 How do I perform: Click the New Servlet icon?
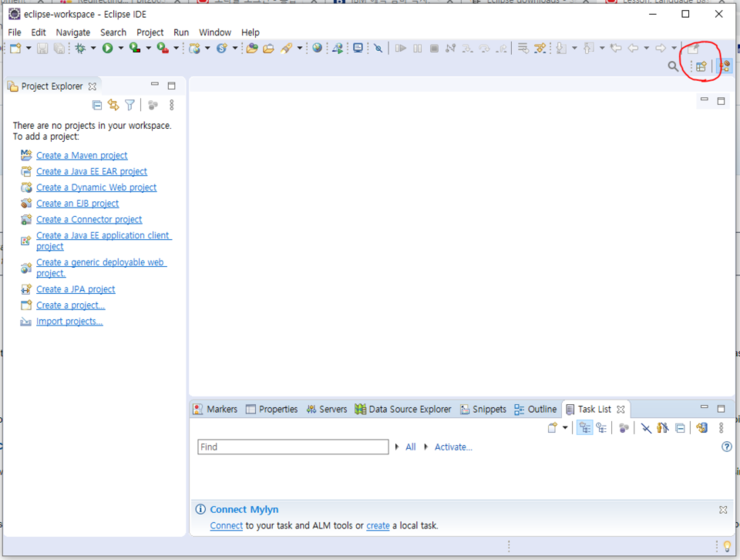[x=222, y=48]
